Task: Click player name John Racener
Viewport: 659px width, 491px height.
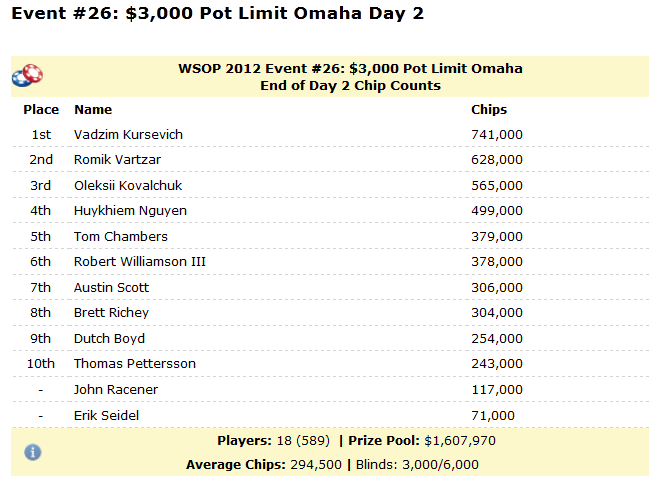Action: [116, 390]
